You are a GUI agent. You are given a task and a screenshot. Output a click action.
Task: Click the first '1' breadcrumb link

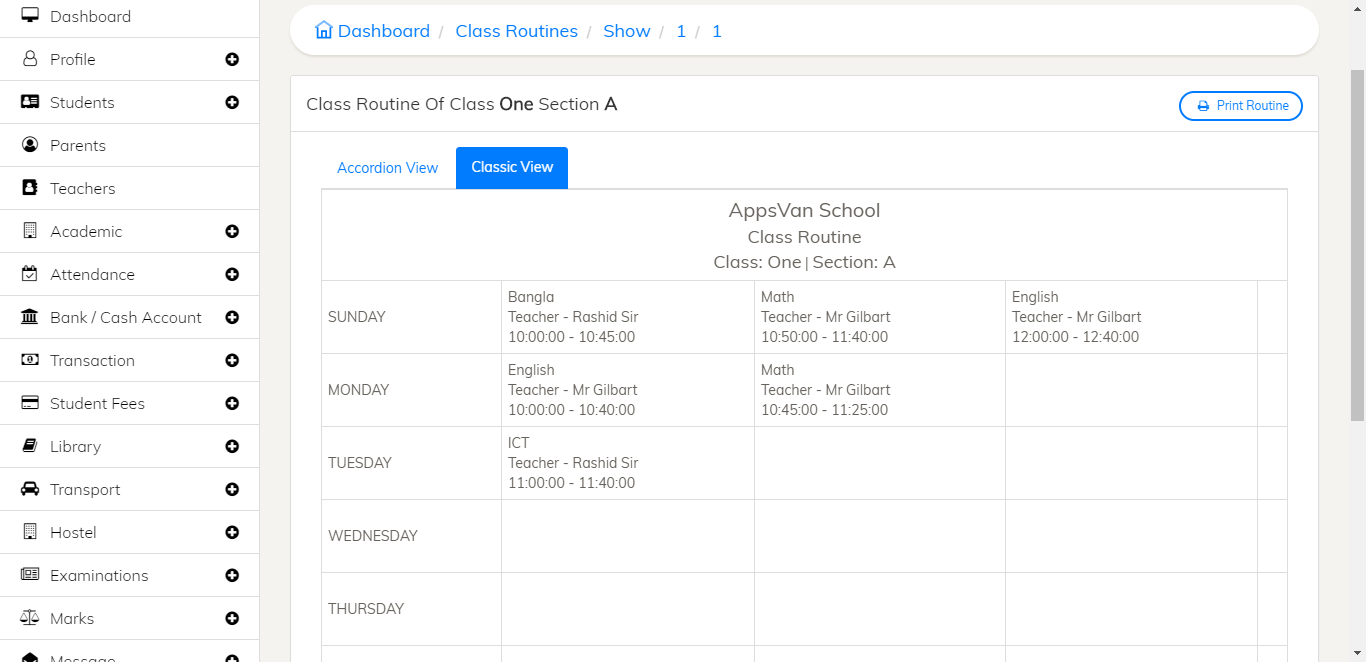pos(681,31)
